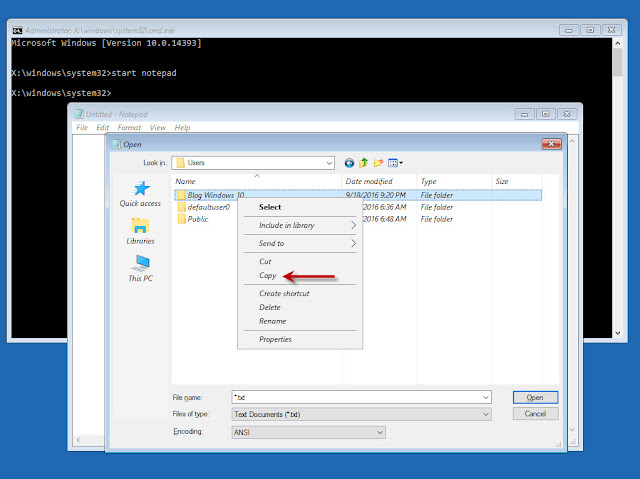Screen dimensions: 640x479
Task: Select Libraries in places bar
Action: click(x=140, y=231)
